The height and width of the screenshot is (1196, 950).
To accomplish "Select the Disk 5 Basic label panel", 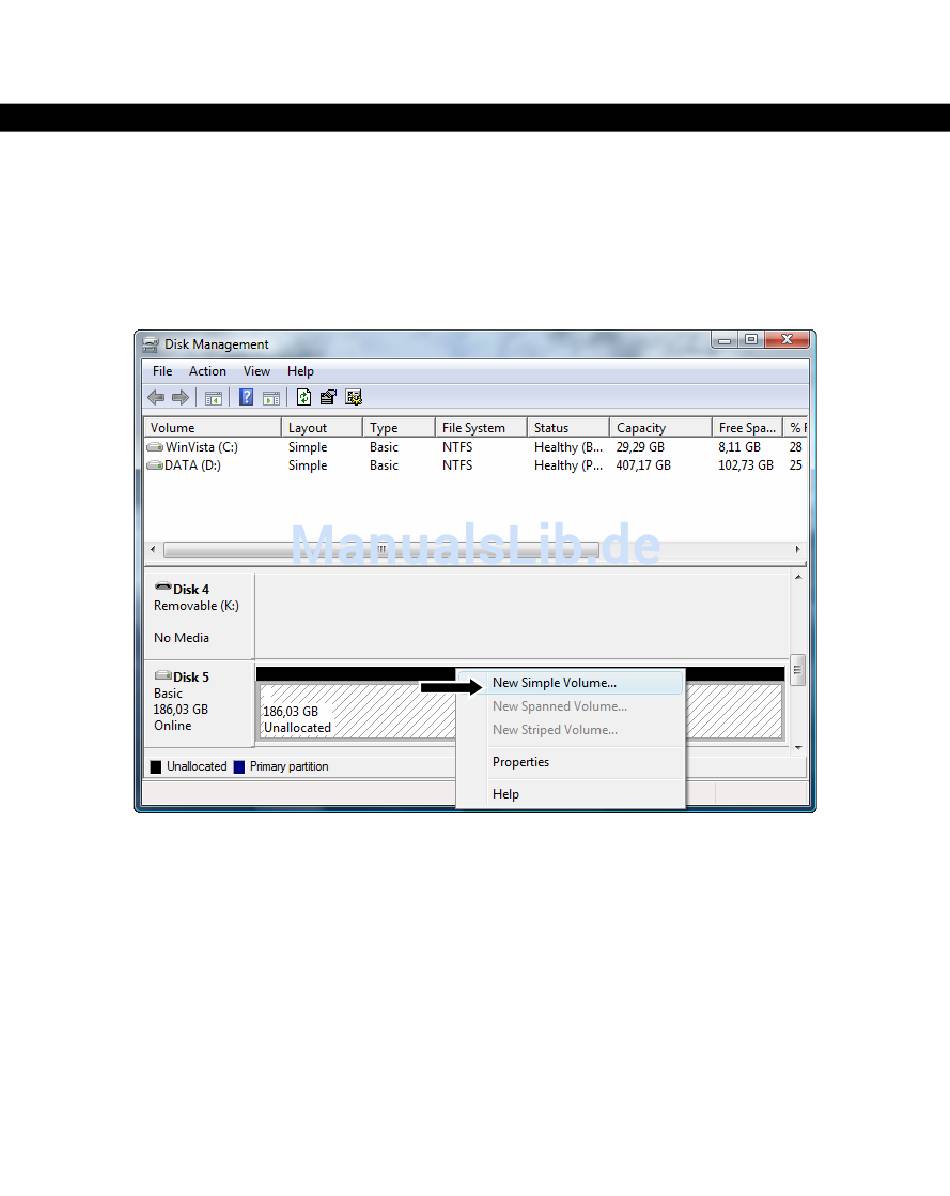I will point(199,703).
